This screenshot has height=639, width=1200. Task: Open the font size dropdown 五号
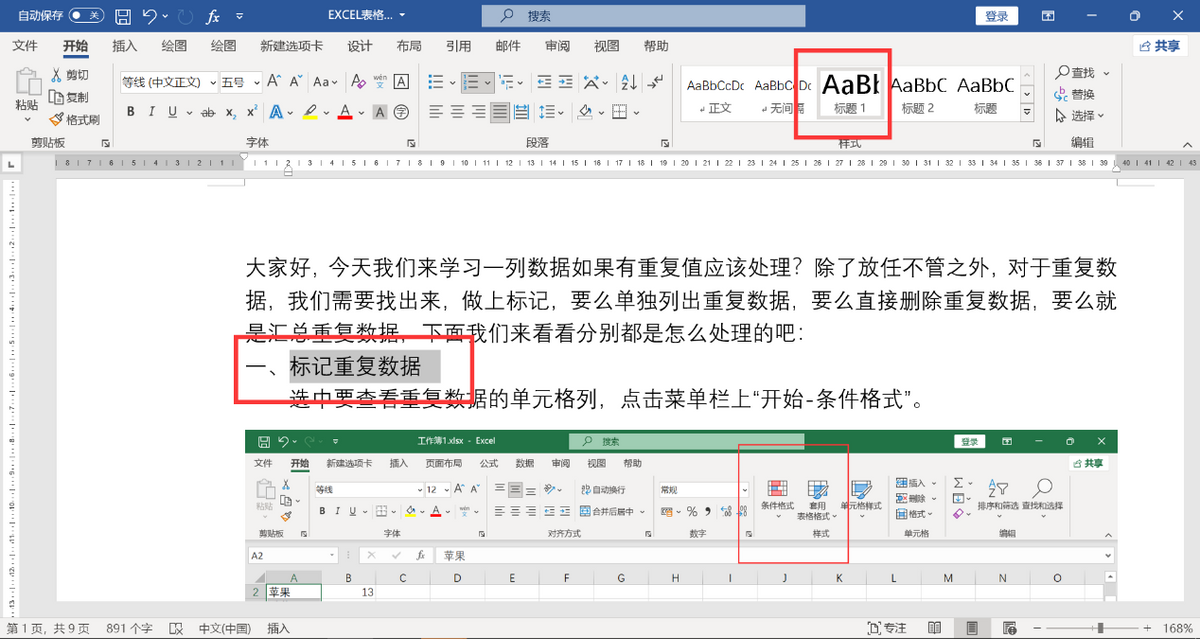pyautogui.click(x=240, y=82)
